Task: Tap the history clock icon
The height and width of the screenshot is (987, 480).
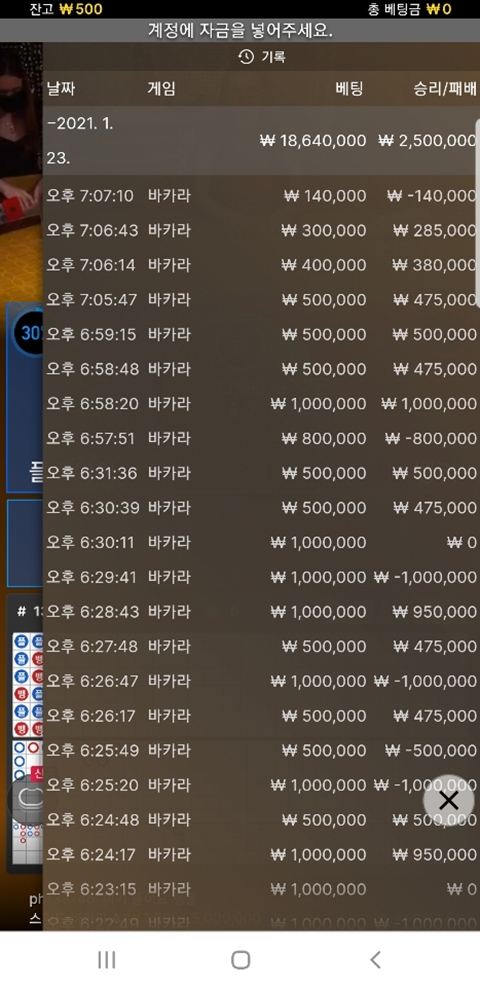Action: coord(245,57)
